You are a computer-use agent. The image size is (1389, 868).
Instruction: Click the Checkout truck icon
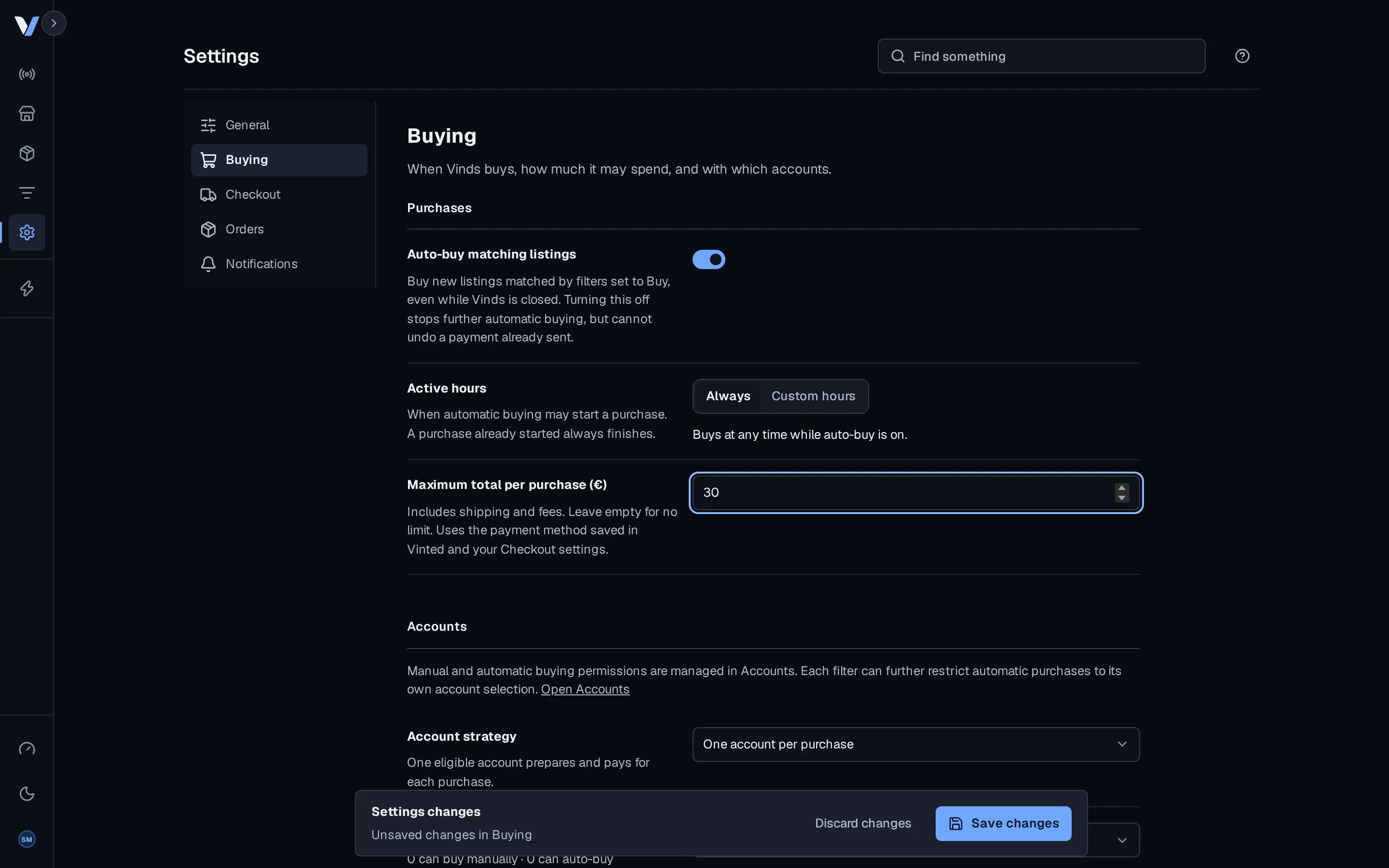[x=208, y=195]
